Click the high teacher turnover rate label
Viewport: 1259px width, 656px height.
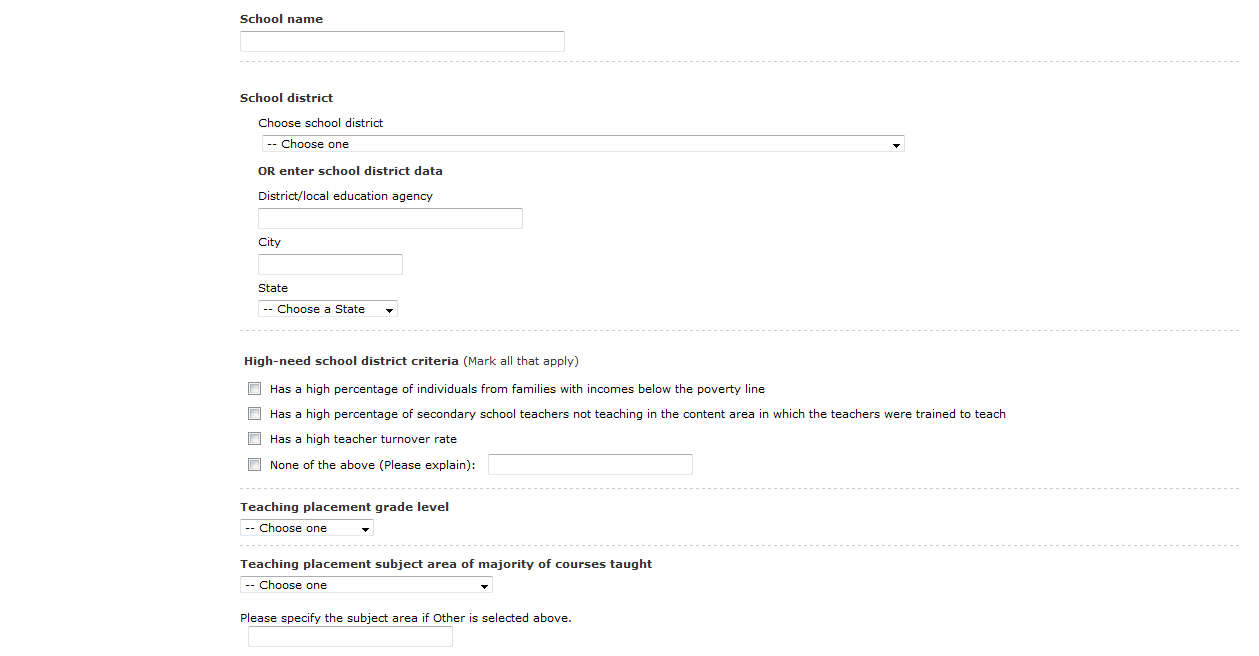pyautogui.click(x=363, y=439)
